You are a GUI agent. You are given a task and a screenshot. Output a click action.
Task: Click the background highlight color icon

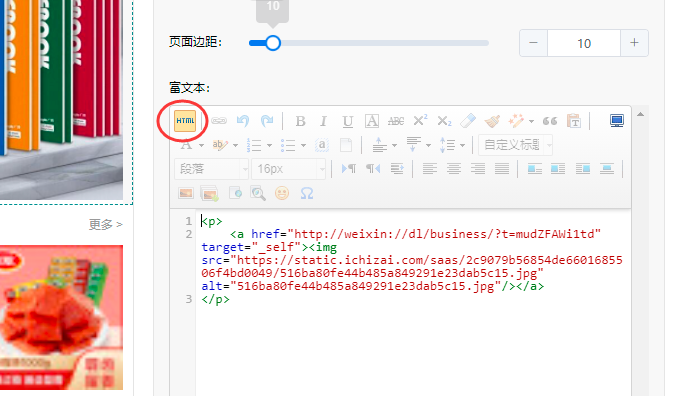pyautogui.click(x=219, y=145)
